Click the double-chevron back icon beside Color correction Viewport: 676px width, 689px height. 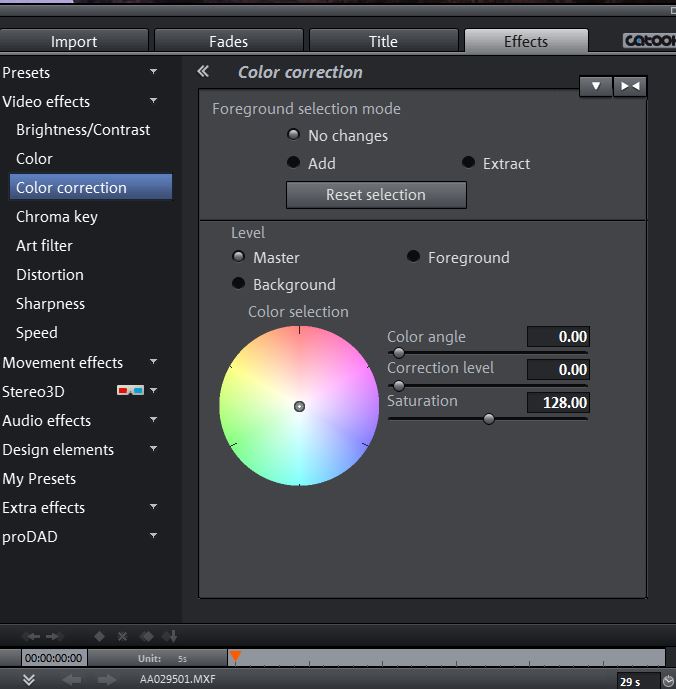tap(203, 72)
